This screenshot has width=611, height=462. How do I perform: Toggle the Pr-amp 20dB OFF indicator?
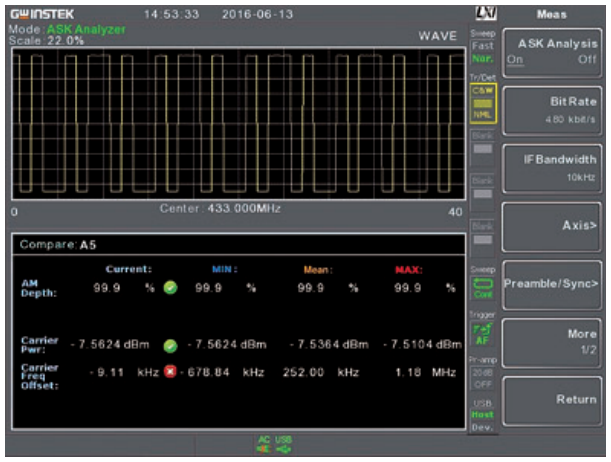(x=483, y=378)
